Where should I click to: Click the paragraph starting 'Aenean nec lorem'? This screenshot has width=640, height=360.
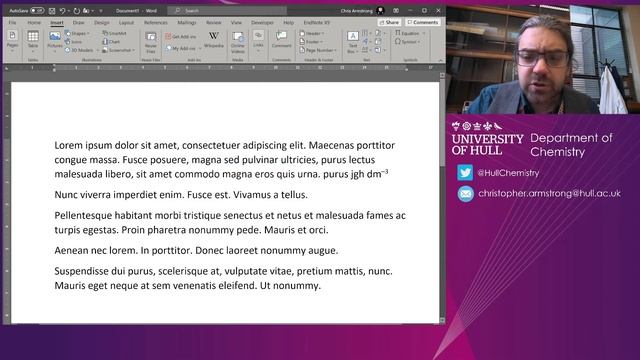196,250
